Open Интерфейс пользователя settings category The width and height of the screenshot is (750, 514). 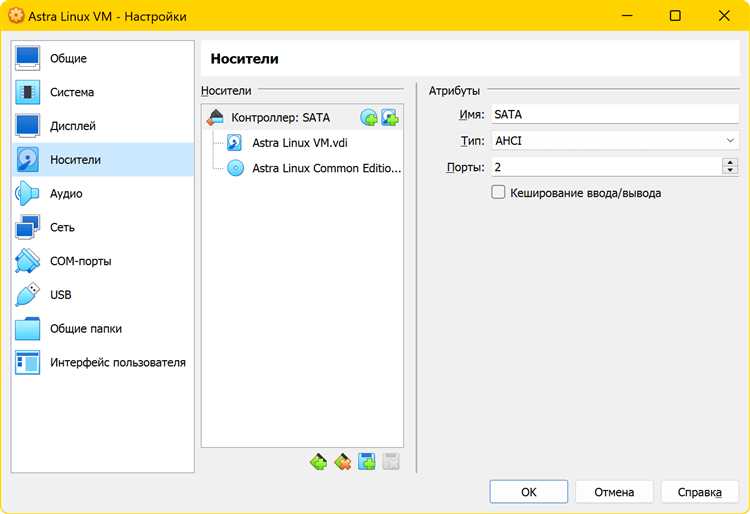click(102, 362)
